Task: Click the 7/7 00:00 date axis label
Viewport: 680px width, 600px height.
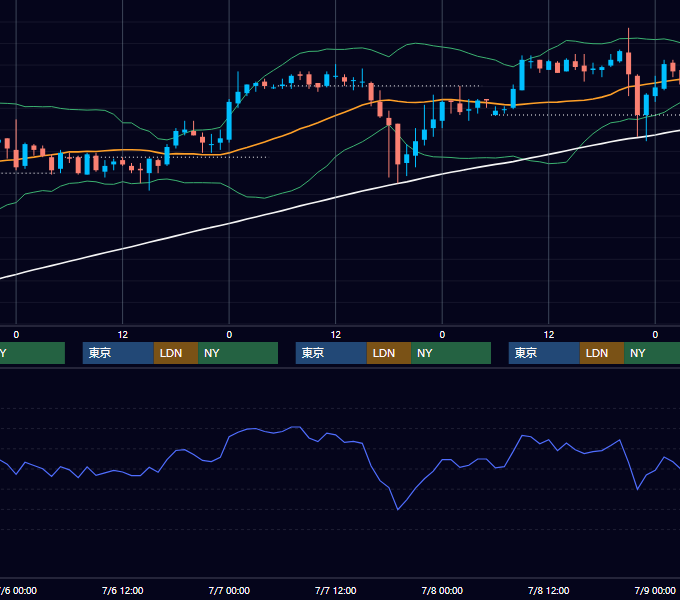Action: (229, 590)
